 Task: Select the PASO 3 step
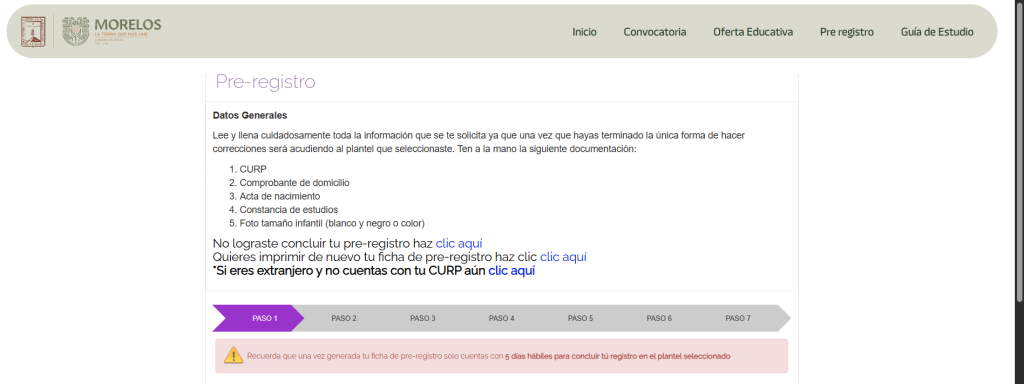423,318
